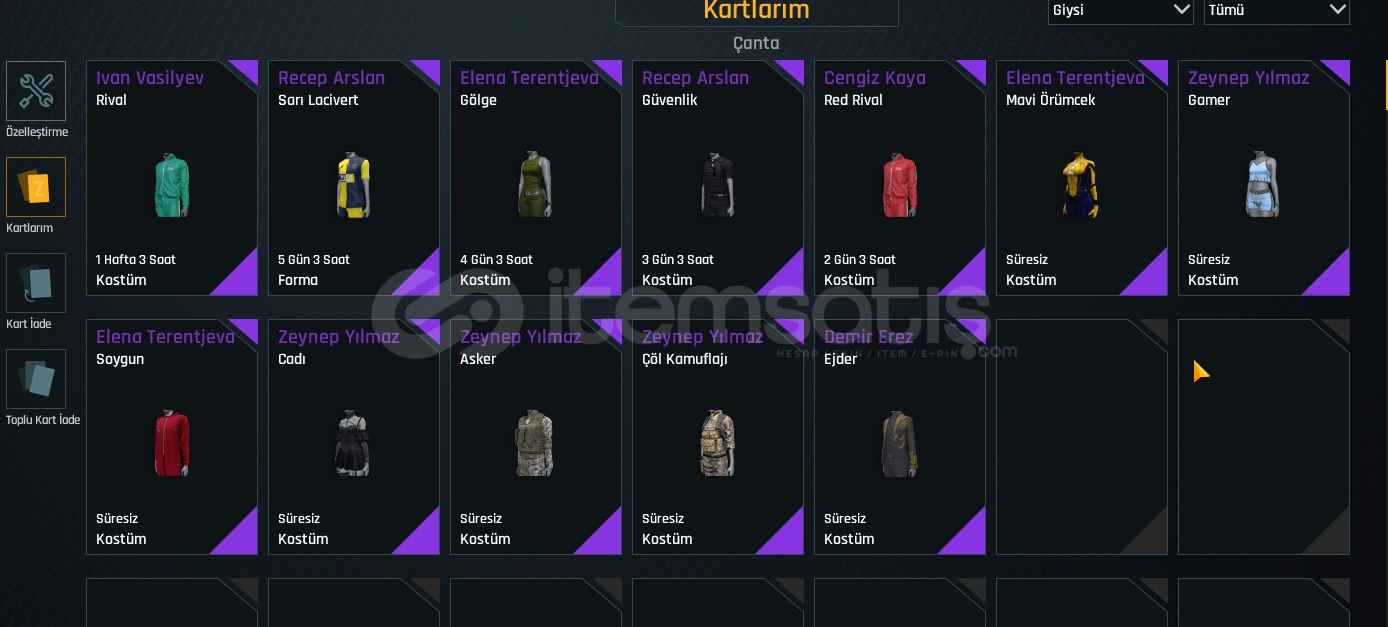1388x627 pixels.
Task: Click the empty slot next to Ejder
Action: tap(1082, 437)
